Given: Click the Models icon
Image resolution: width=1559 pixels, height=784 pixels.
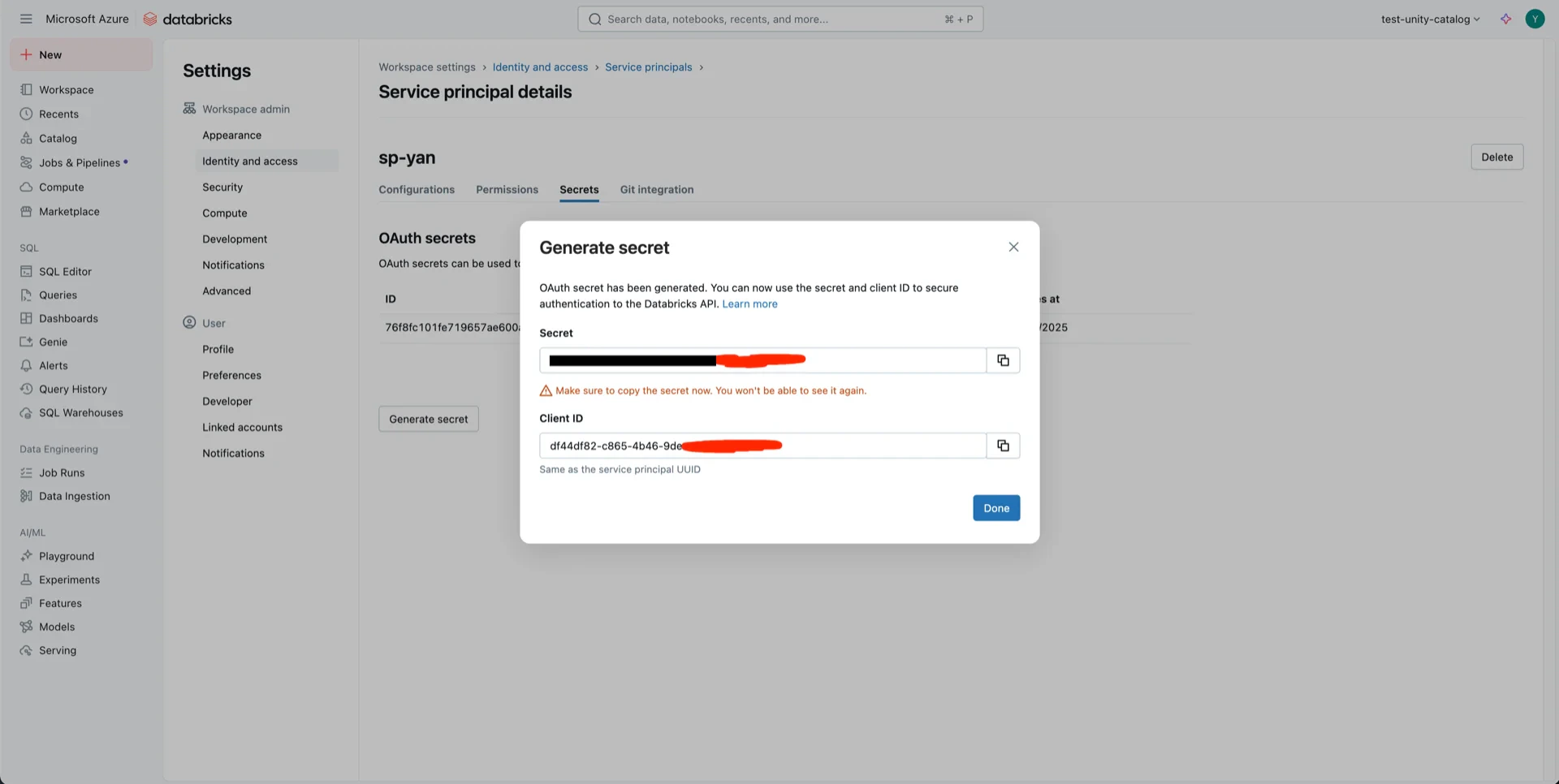Looking at the screenshot, I should coord(26,627).
